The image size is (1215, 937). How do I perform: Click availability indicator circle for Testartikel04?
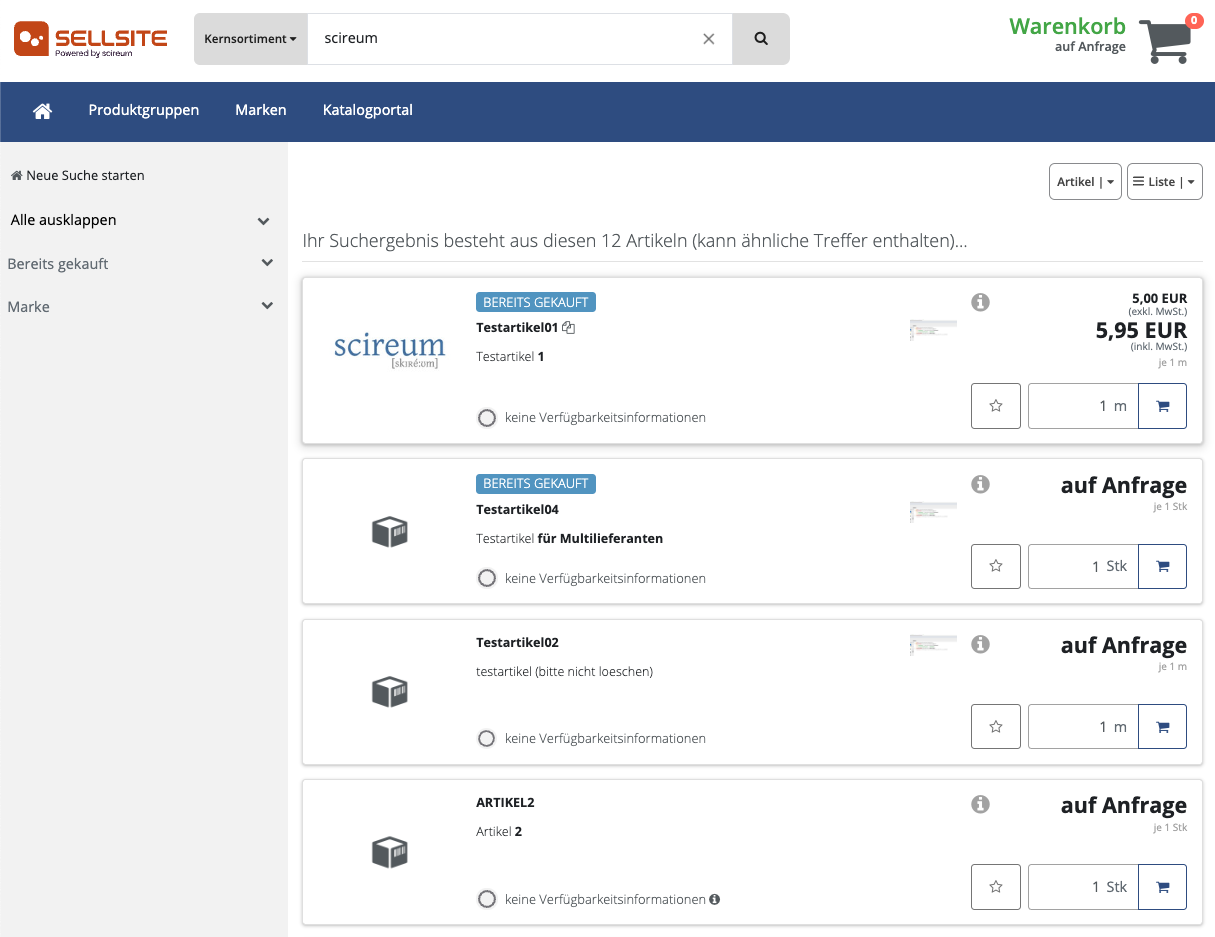click(487, 578)
